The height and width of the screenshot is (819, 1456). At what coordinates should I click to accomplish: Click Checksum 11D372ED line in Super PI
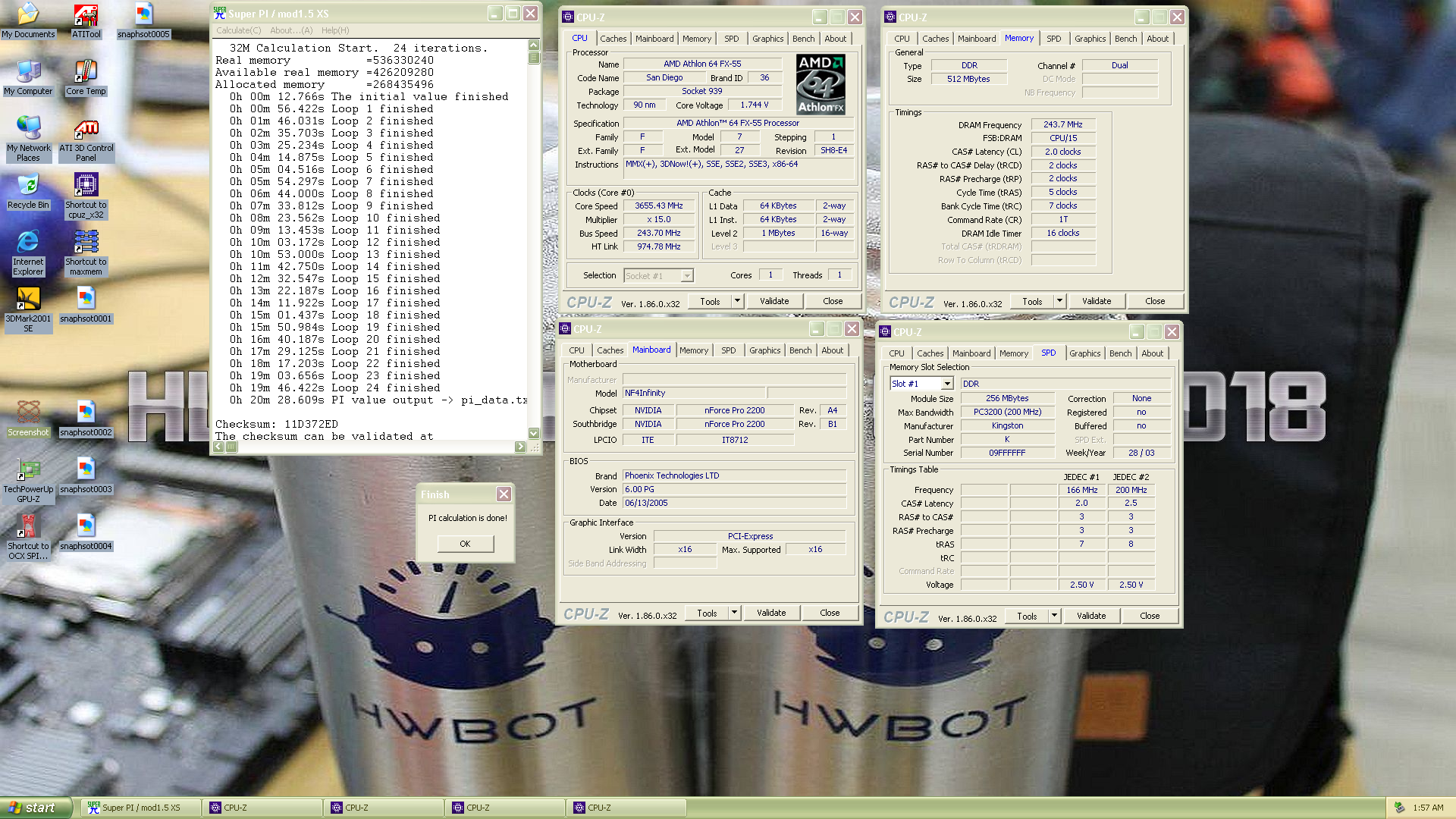[277, 424]
